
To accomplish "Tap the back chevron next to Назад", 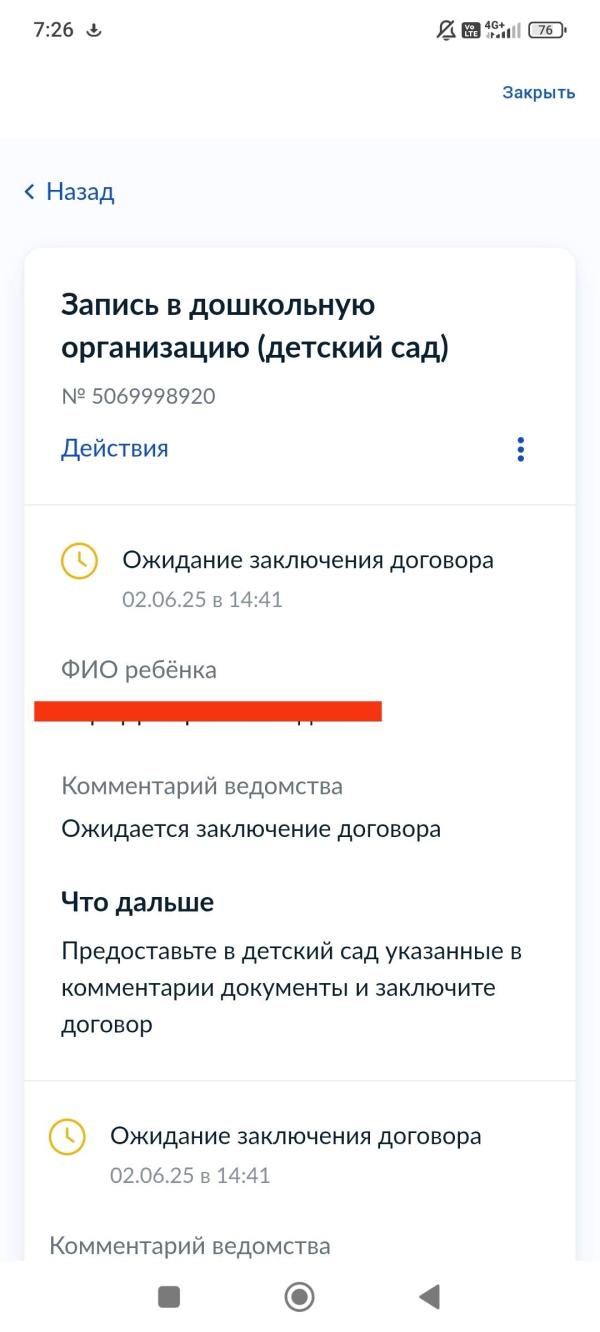I will (30, 192).
